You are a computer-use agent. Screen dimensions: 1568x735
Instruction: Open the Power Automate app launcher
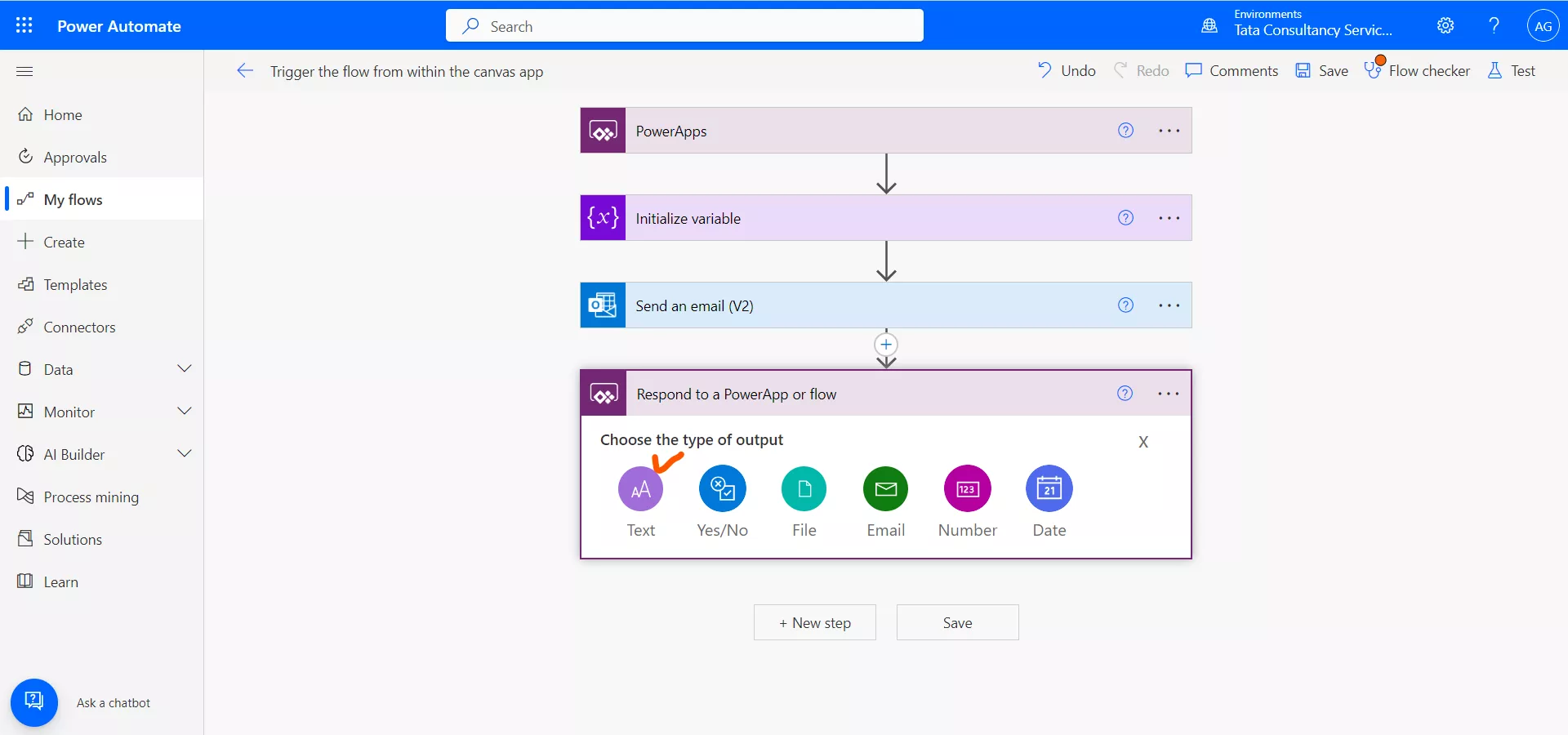24,25
